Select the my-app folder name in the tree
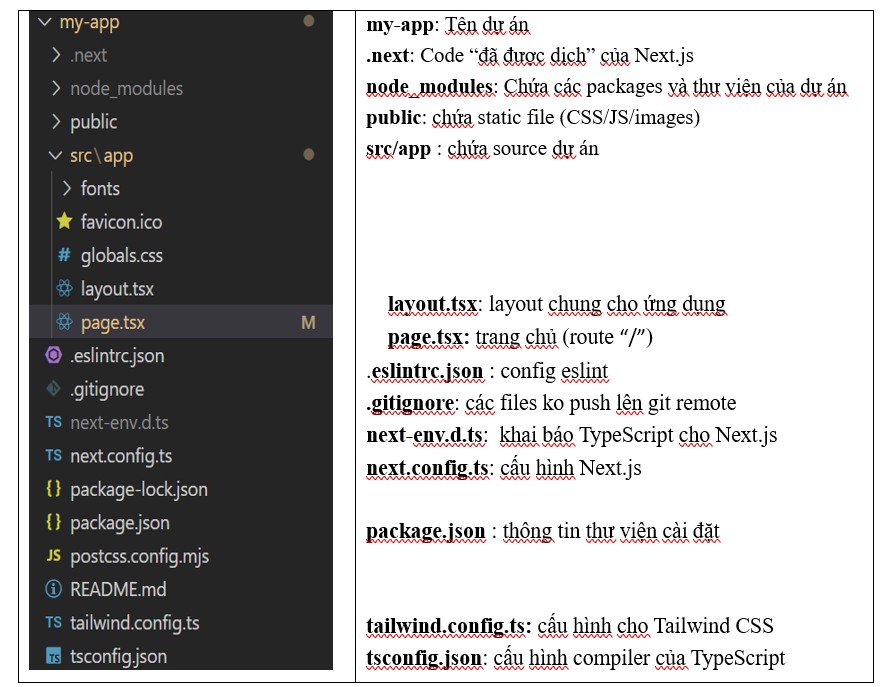 point(89,23)
